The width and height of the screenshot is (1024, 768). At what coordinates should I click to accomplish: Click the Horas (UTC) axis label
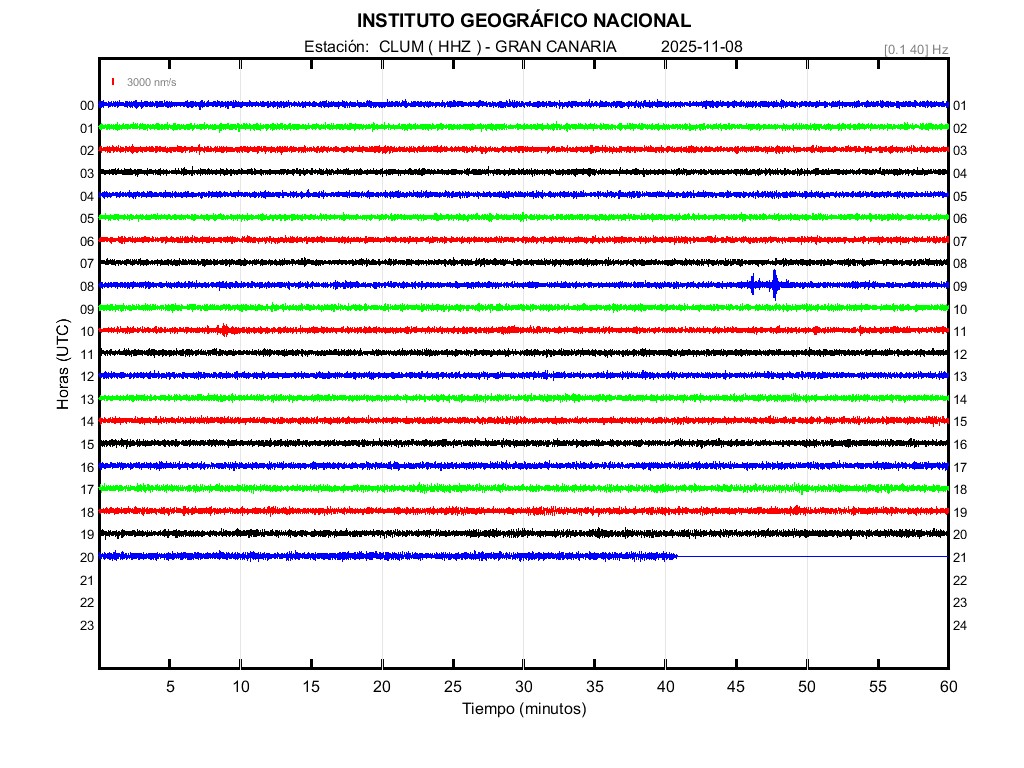[63, 365]
